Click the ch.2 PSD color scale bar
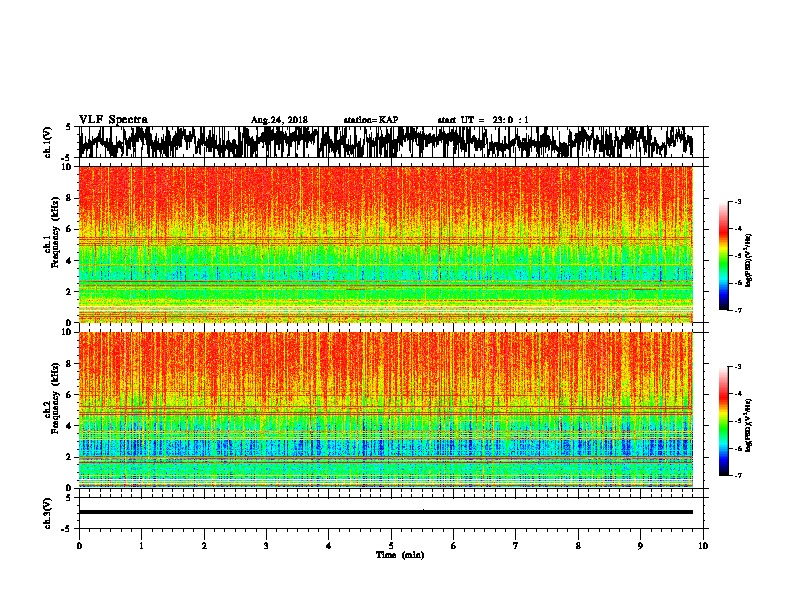Screen dimensions: 792x612 point(723,421)
